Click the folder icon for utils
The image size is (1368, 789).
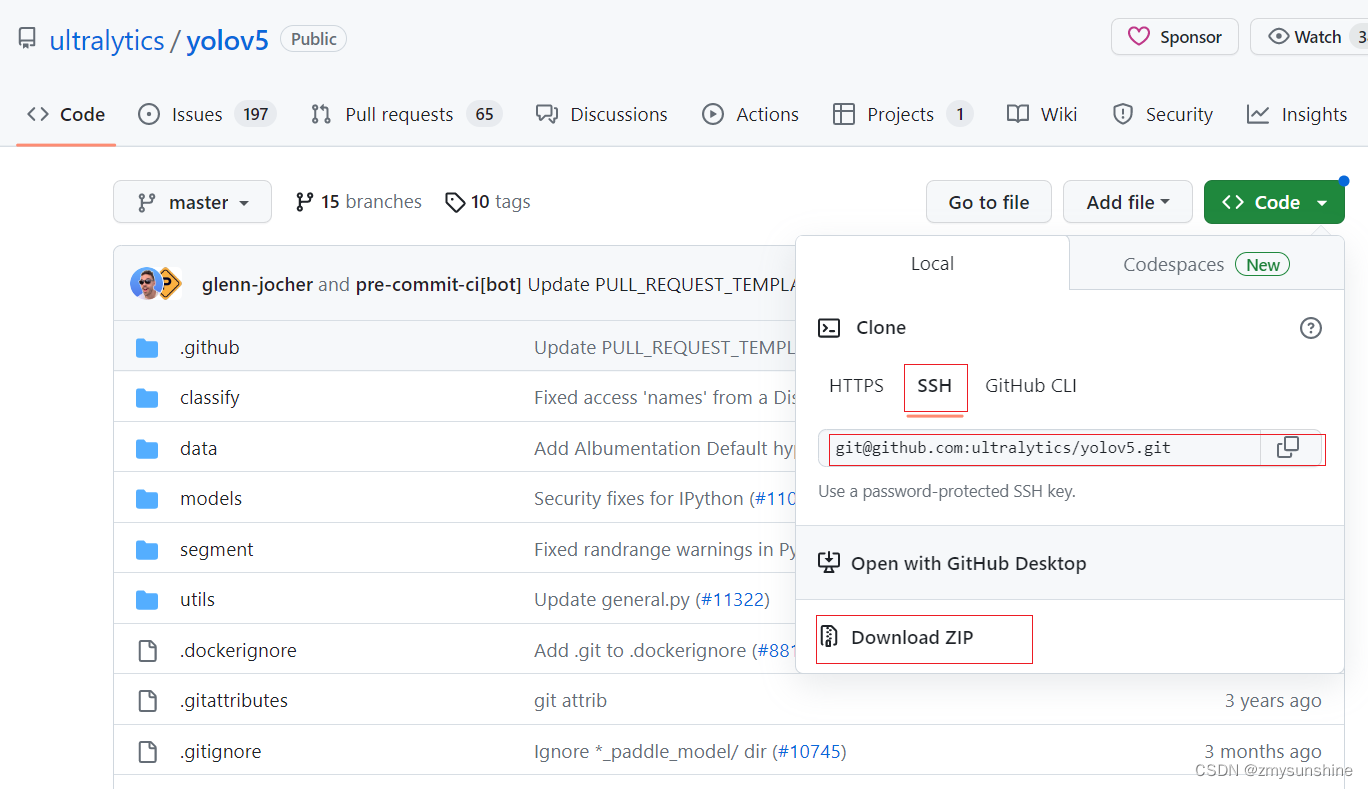click(147, 600)
